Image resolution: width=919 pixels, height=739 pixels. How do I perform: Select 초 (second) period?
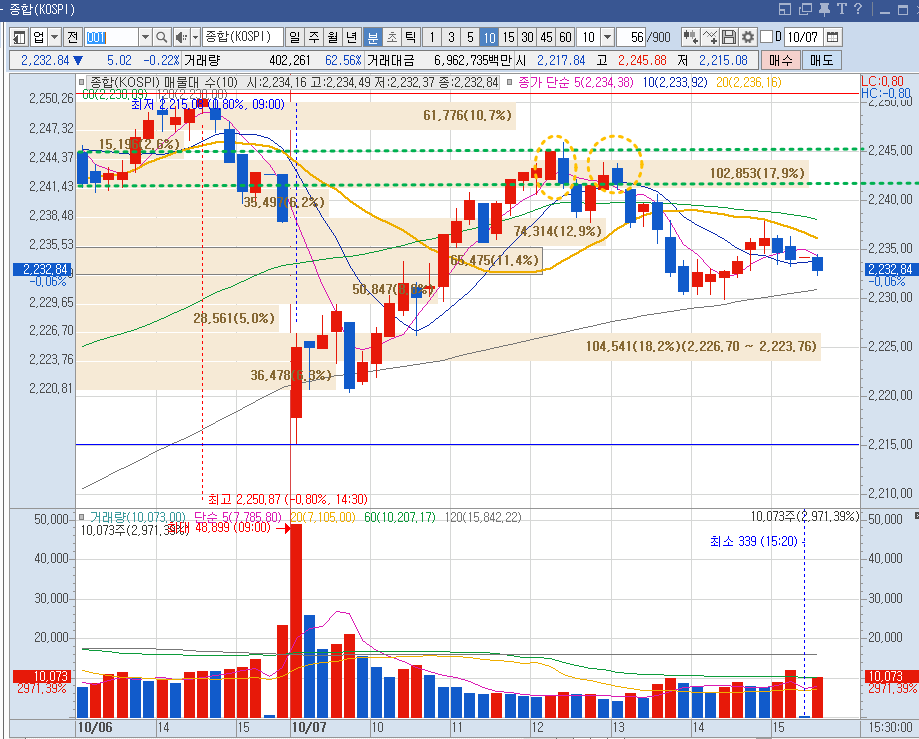click(392, 38)
